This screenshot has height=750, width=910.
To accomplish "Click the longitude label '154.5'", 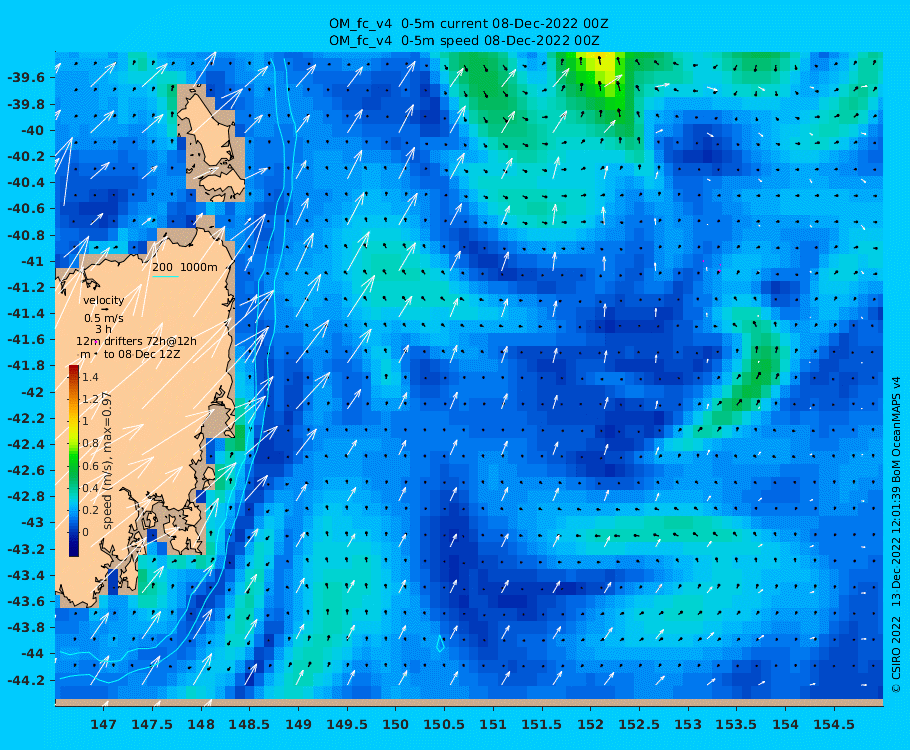I will tap(834, 724).
